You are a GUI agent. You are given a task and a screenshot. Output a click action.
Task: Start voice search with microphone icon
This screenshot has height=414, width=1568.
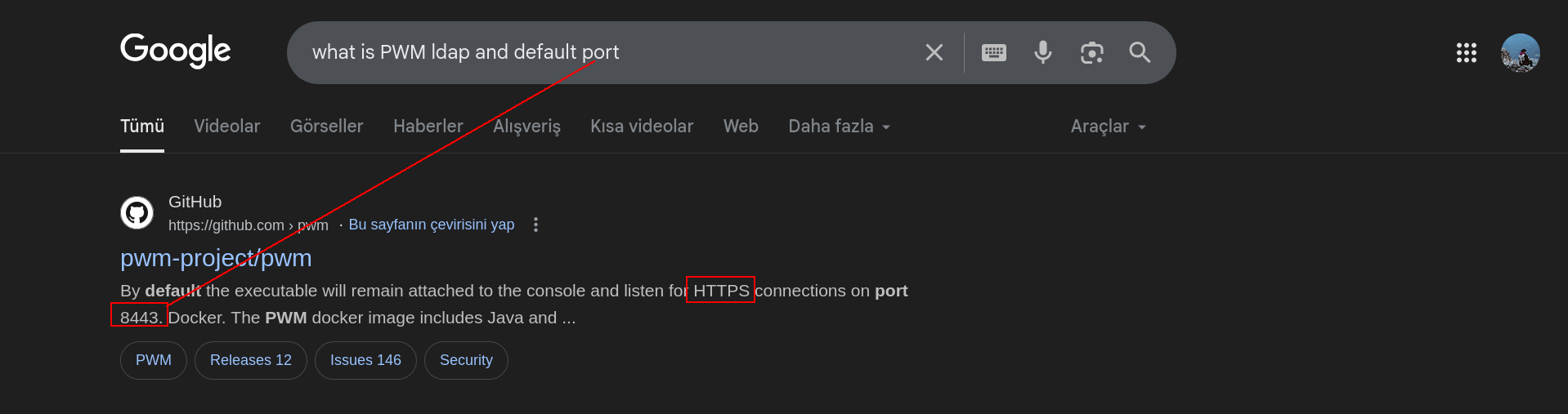[x=1043, y=53]
